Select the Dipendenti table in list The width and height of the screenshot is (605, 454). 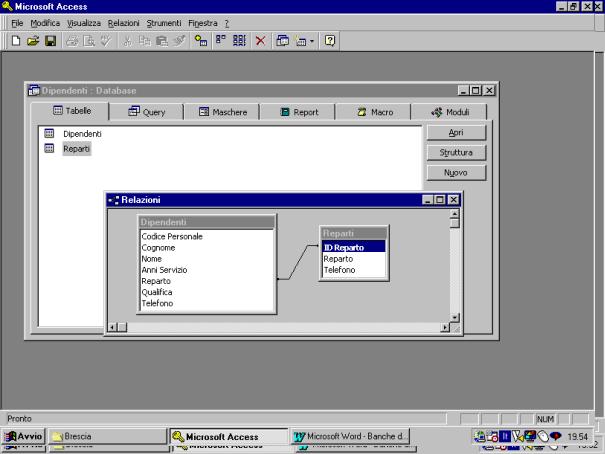(x=82, y=134)
